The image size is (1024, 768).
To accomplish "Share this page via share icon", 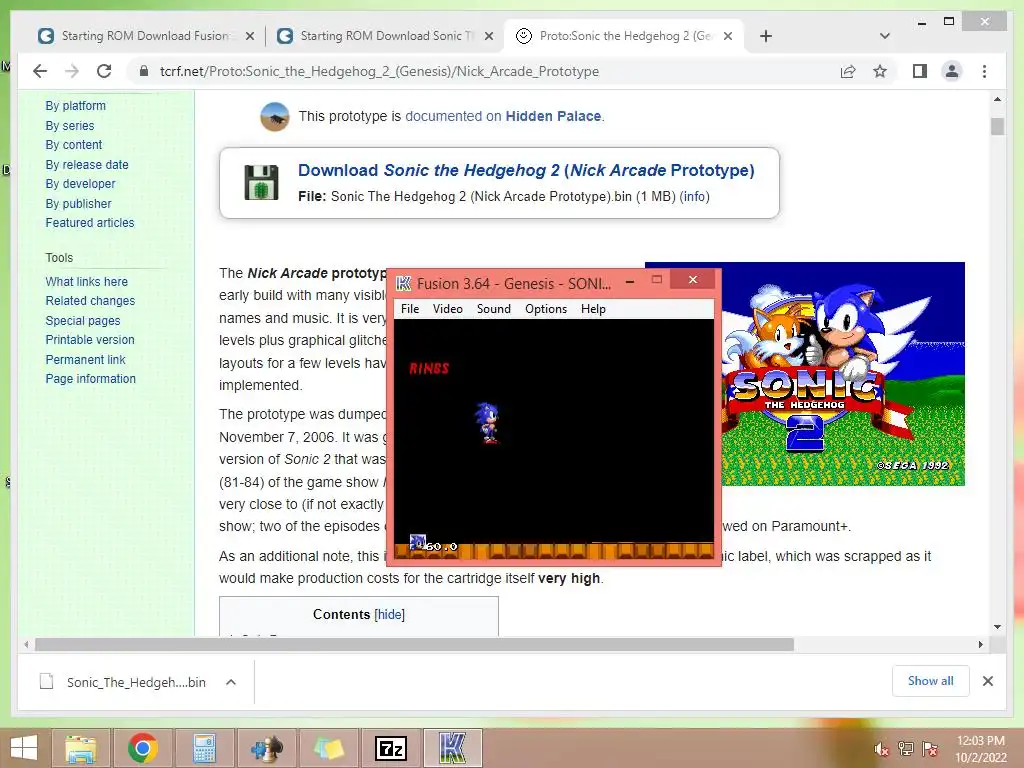I will [848, 71].
